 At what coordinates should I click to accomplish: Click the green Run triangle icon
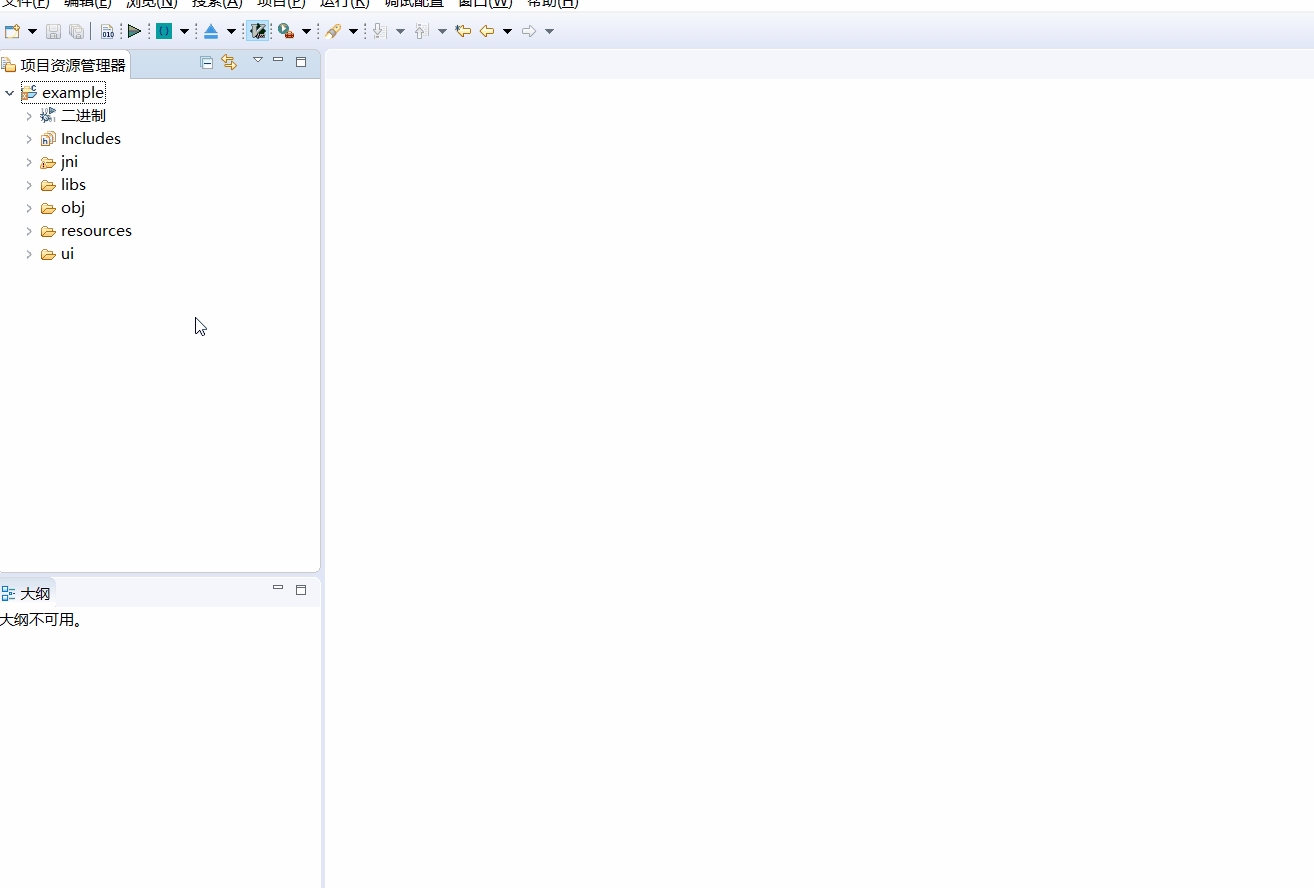pyautogui.click(x=134, y=31)
